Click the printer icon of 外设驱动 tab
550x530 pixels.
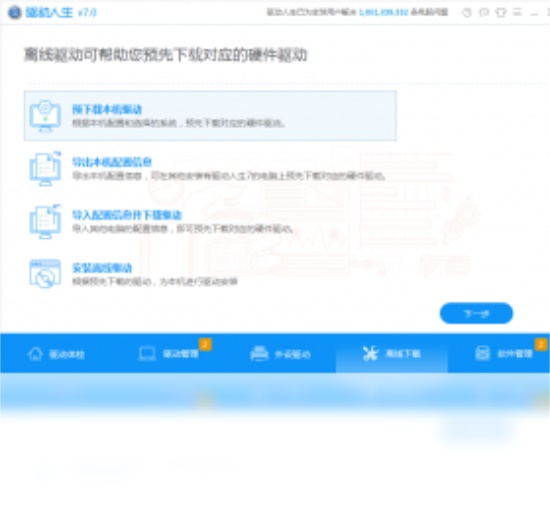(259, 354)
